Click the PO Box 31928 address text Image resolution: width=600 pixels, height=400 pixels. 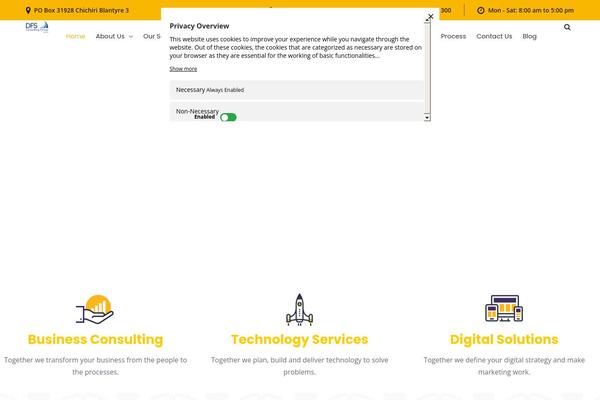click(x=81, y=10)
